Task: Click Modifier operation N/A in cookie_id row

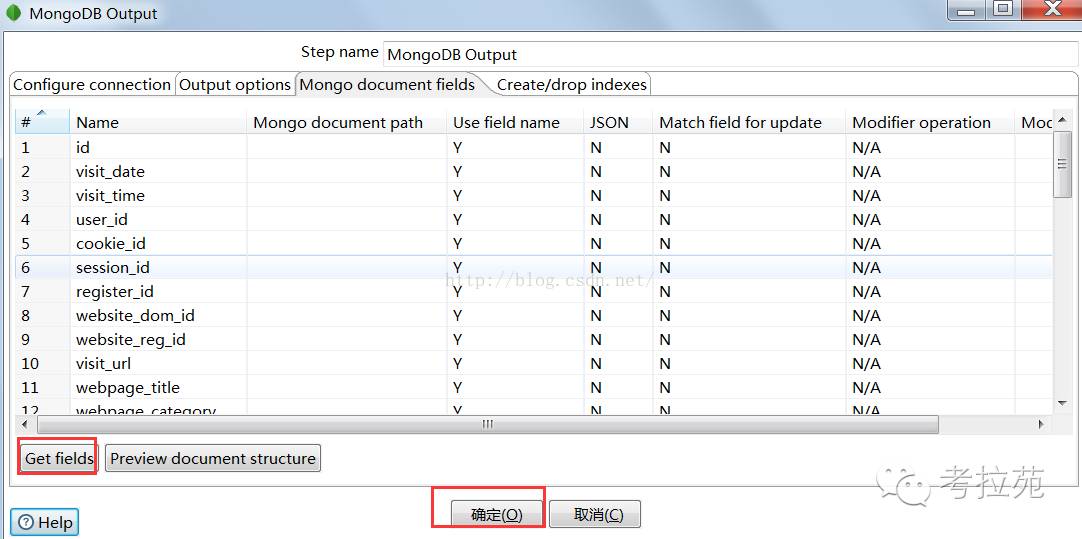Action: pos(930,244)
